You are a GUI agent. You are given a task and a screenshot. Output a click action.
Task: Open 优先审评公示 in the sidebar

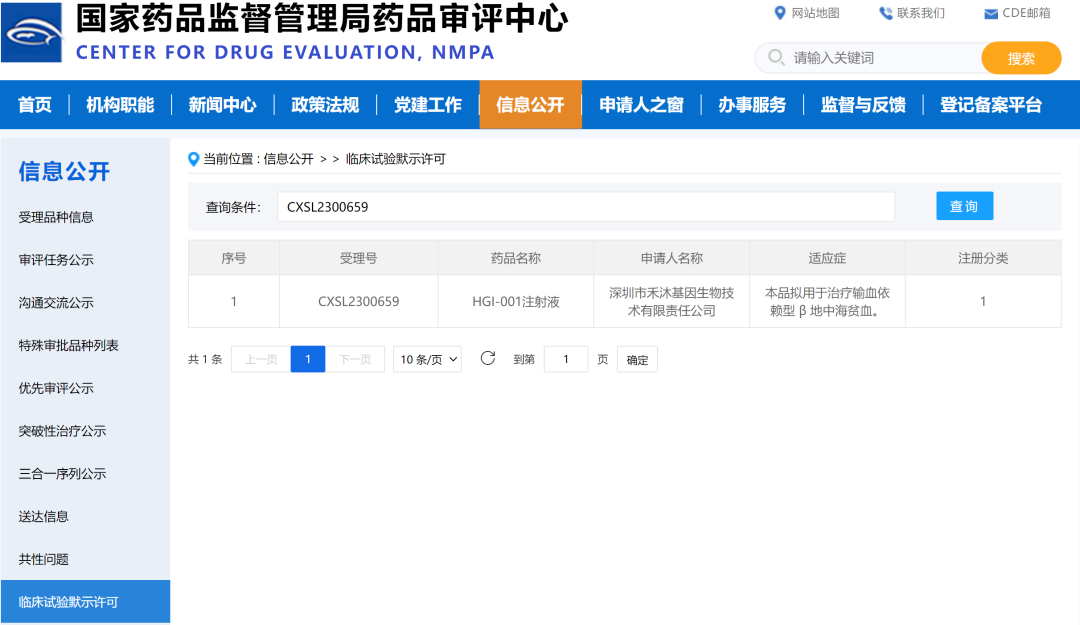tap(62, 388)
